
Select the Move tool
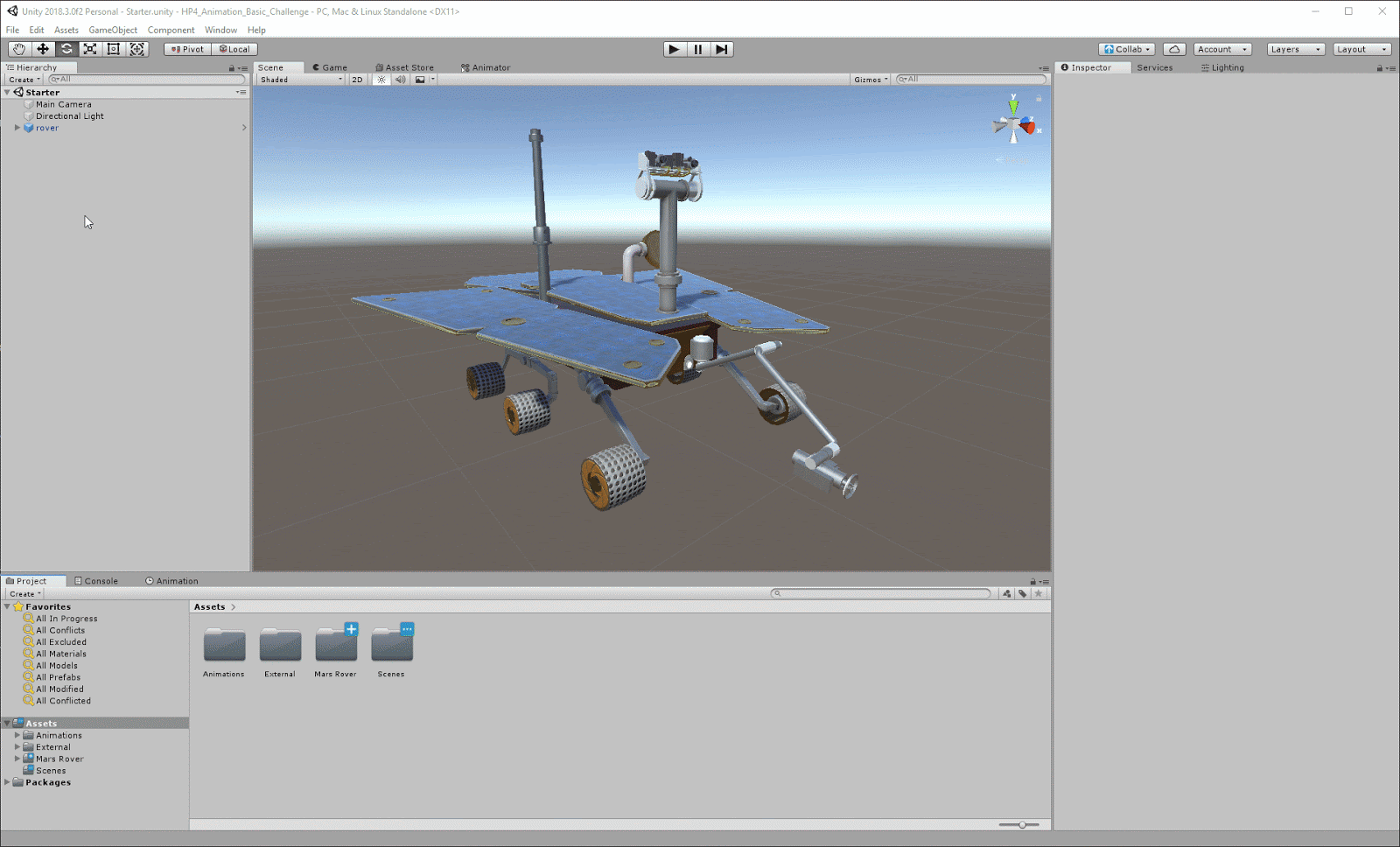[x=43, y=49]
